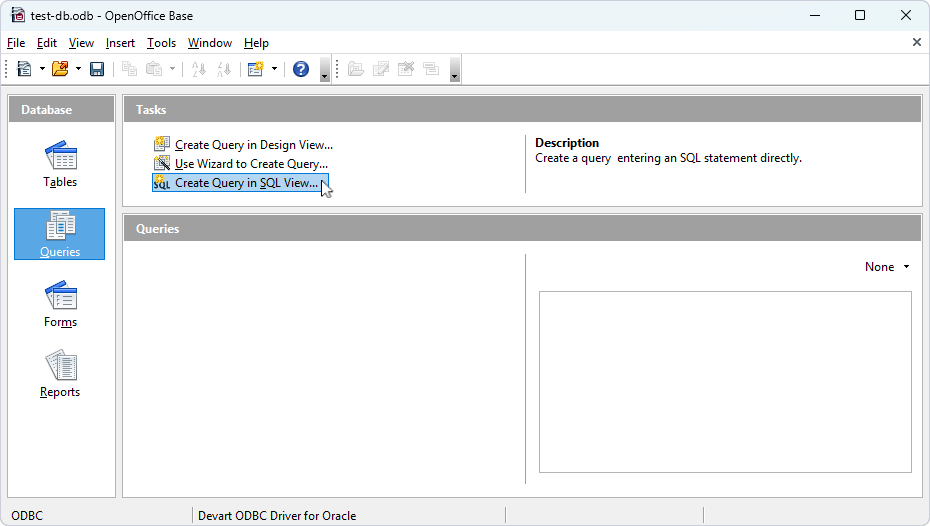The width and height of the screenshot is (930, 526).
Task: Click the ODBC status bar entry
Action: [x=27, y=516]
